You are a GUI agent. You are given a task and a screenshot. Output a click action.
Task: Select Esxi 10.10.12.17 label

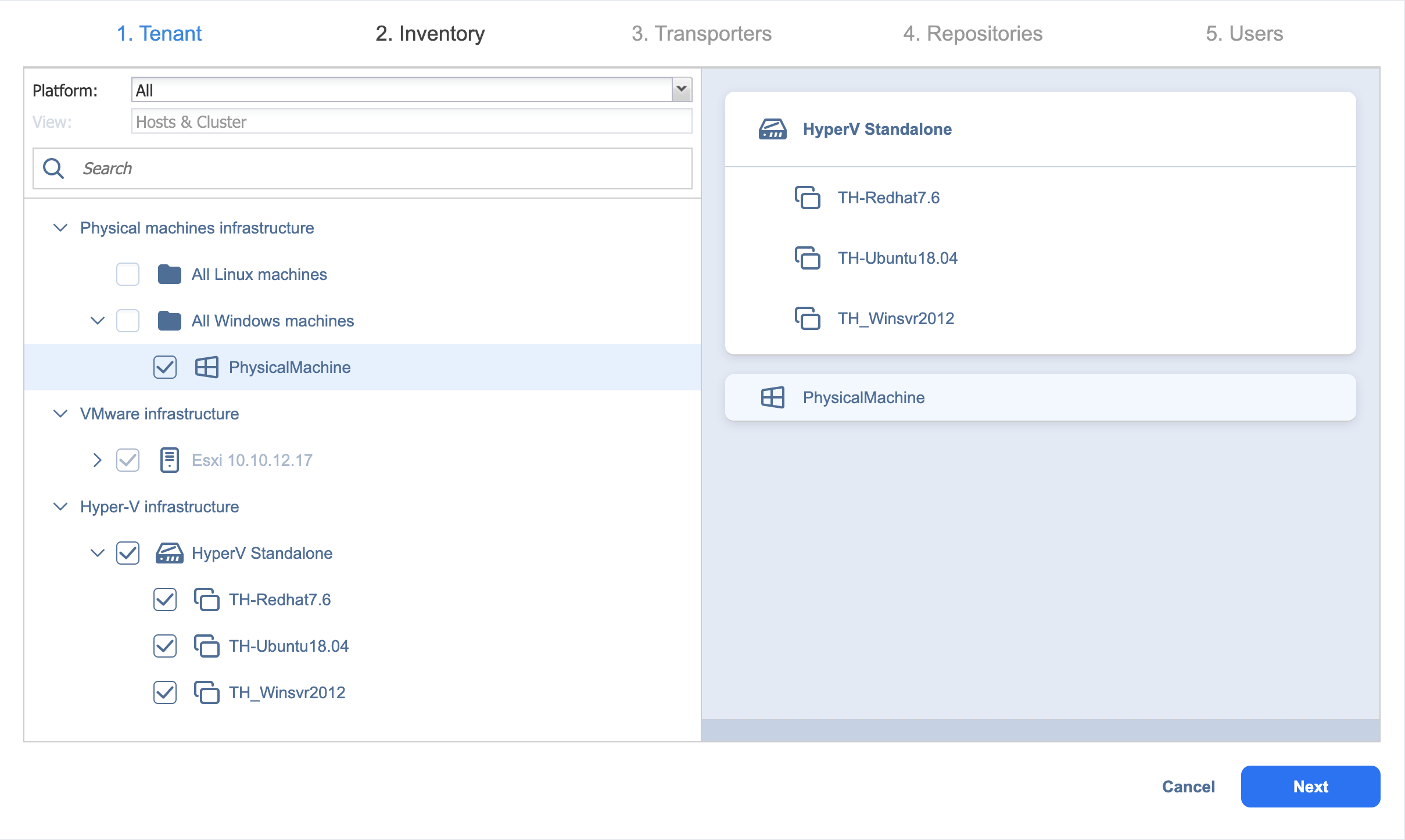point(252,460)
